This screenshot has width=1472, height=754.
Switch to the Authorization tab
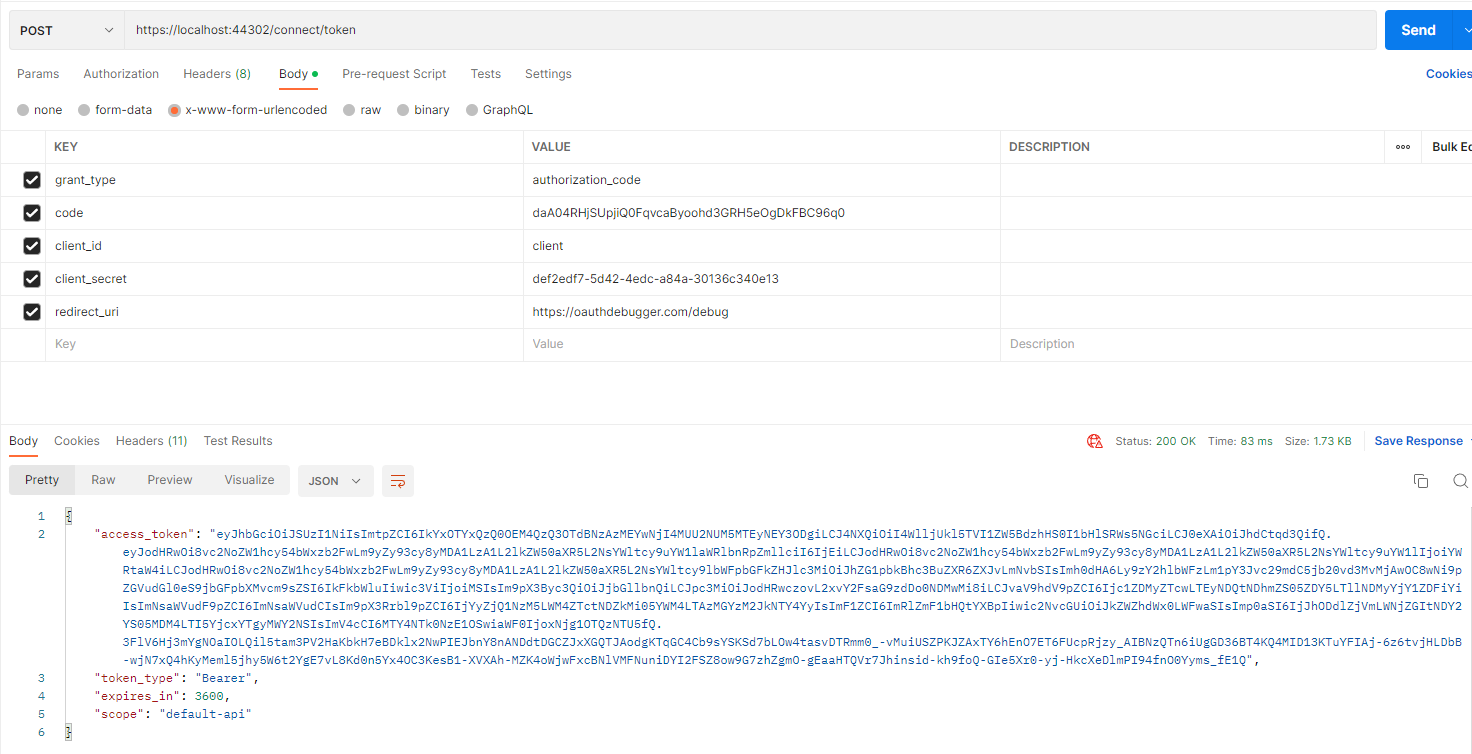click(121, 74)
